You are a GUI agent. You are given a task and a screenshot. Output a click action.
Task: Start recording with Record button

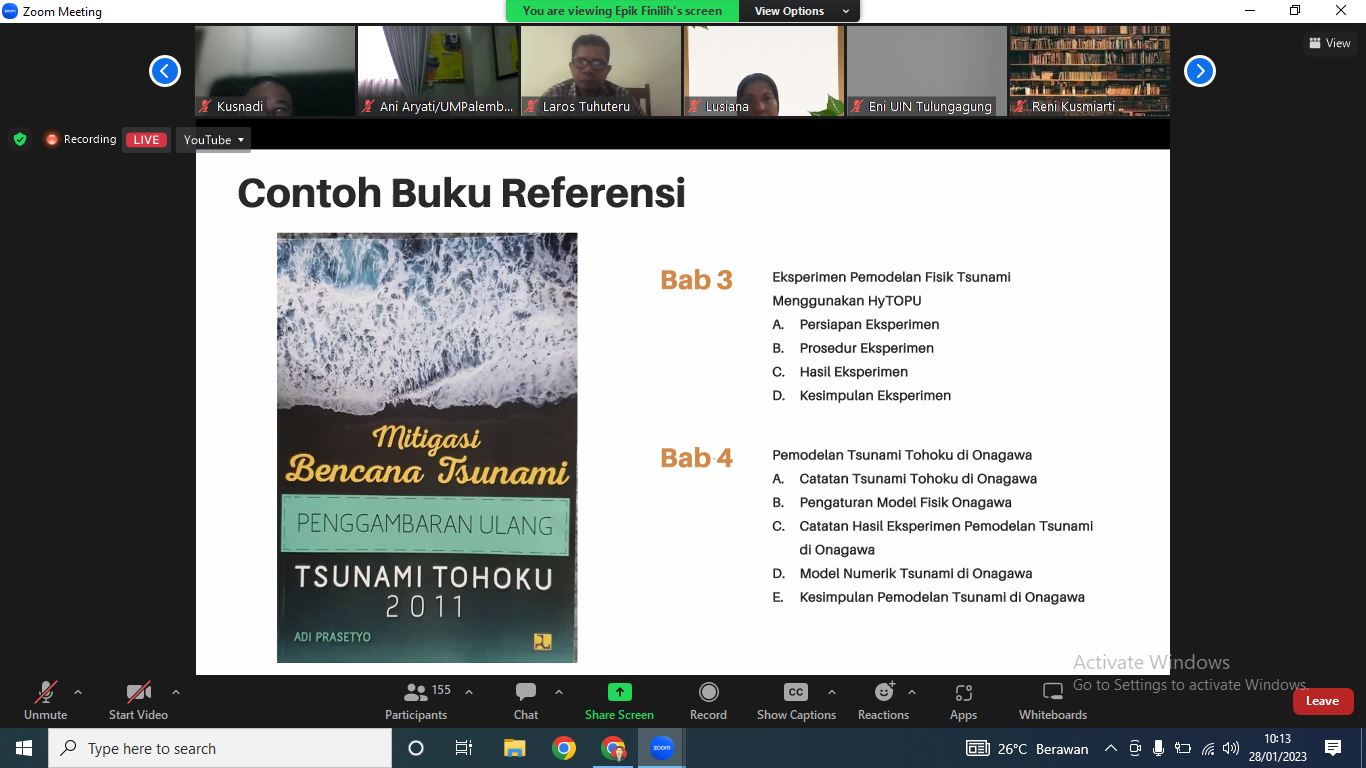(708, 700)
